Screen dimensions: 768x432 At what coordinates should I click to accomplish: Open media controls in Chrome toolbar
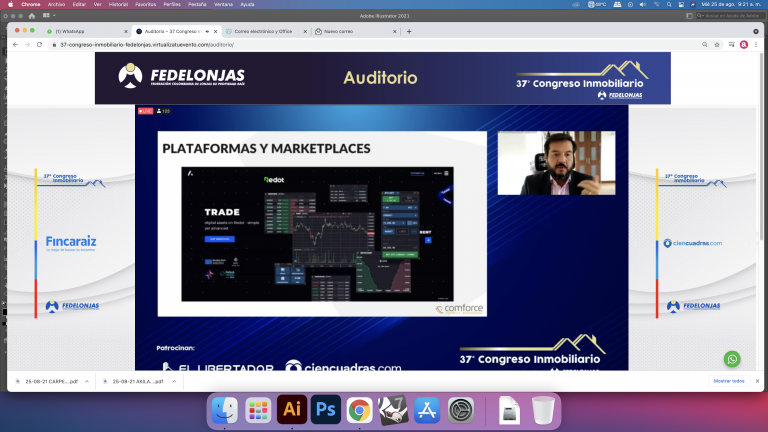(731, 45)
